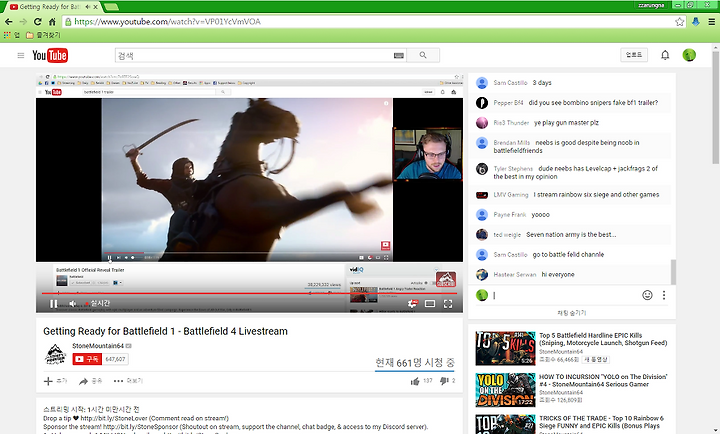Seek on the red video progress bar
Screen dimensions: 720x434
[x=249, y=293]
